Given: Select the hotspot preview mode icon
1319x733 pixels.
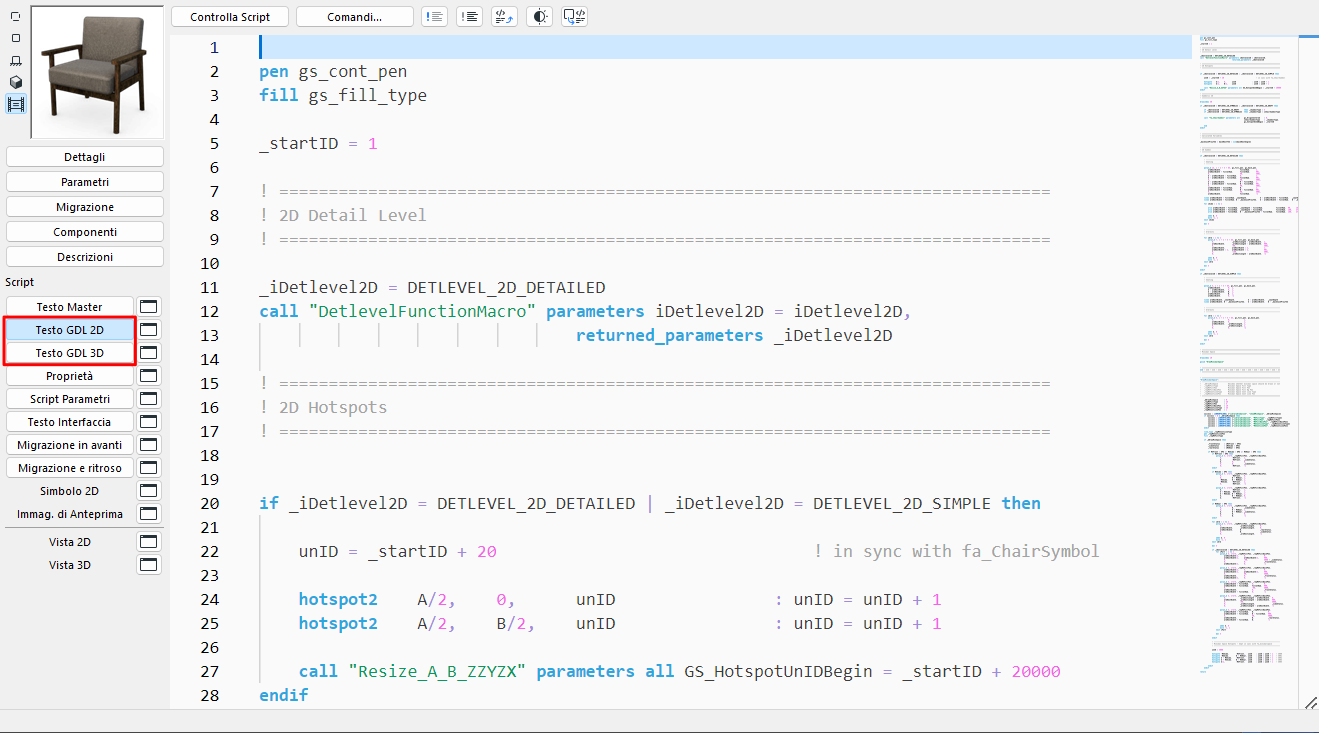Looking at the screenshot, I should (x=16, y=60).
